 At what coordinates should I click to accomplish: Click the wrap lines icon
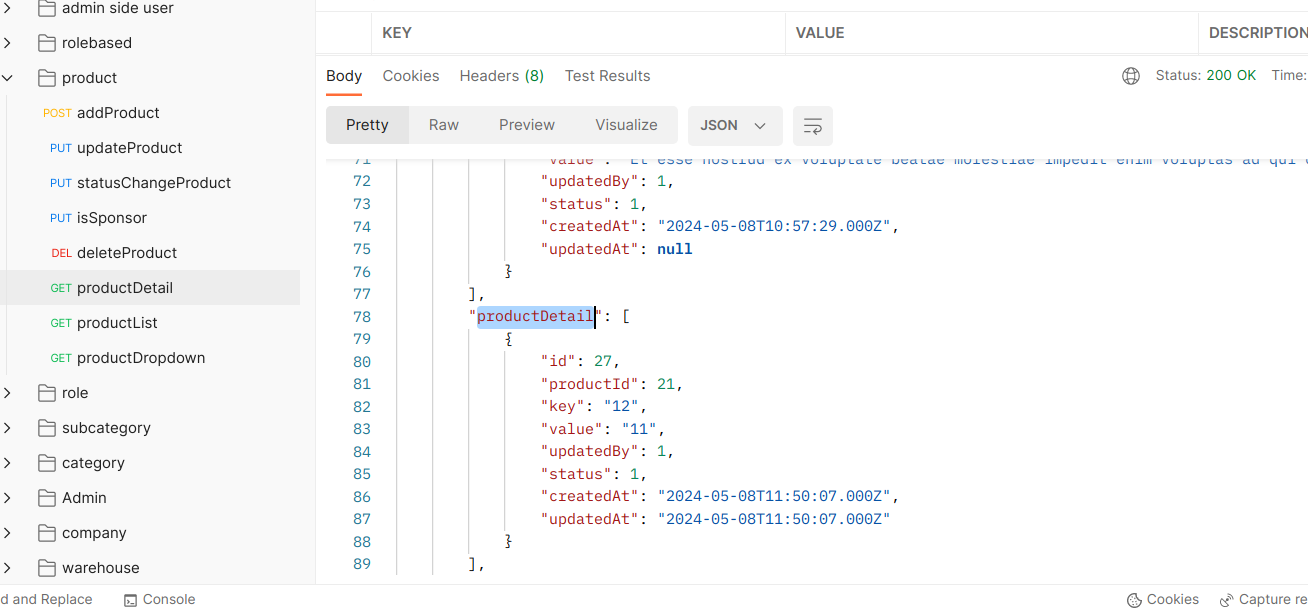pos(812,126)
